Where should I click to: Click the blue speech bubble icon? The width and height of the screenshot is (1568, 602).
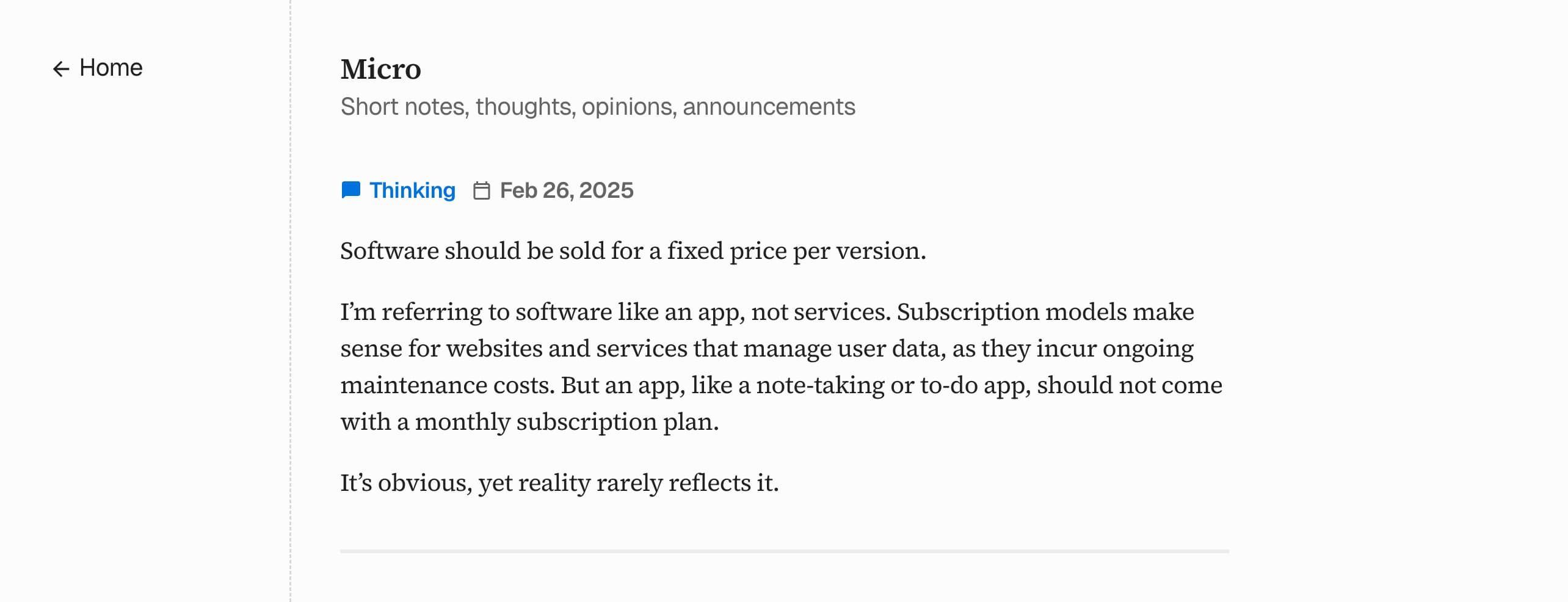click(x=350, y=190)
